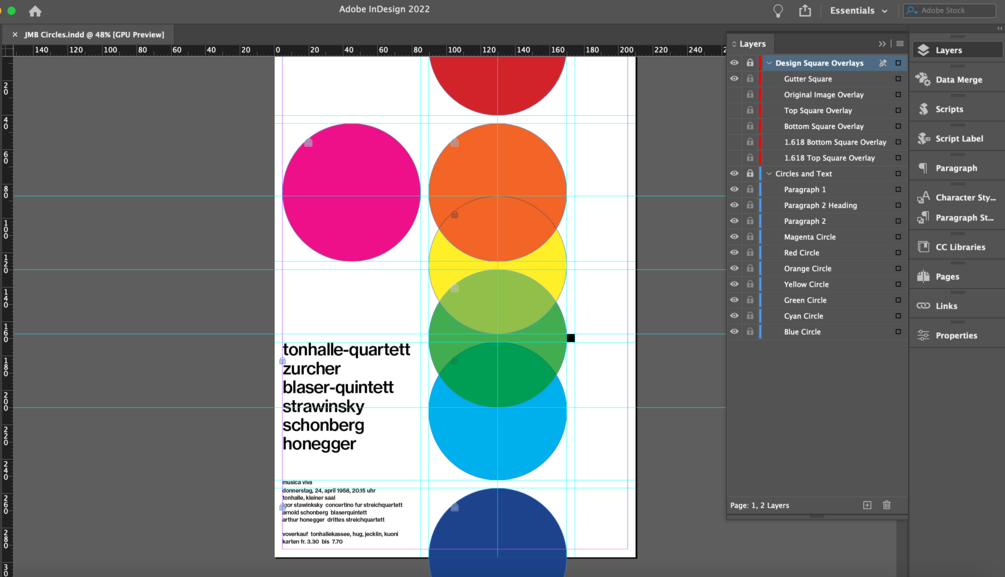This screenshot has width=1005, height=577.
Task: Open the CC Libraries panel
Action: click(957, 247)
